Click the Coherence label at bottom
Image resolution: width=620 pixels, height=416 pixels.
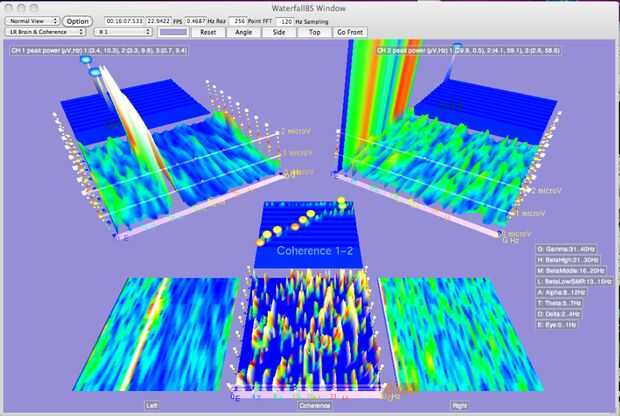[314, 405]
